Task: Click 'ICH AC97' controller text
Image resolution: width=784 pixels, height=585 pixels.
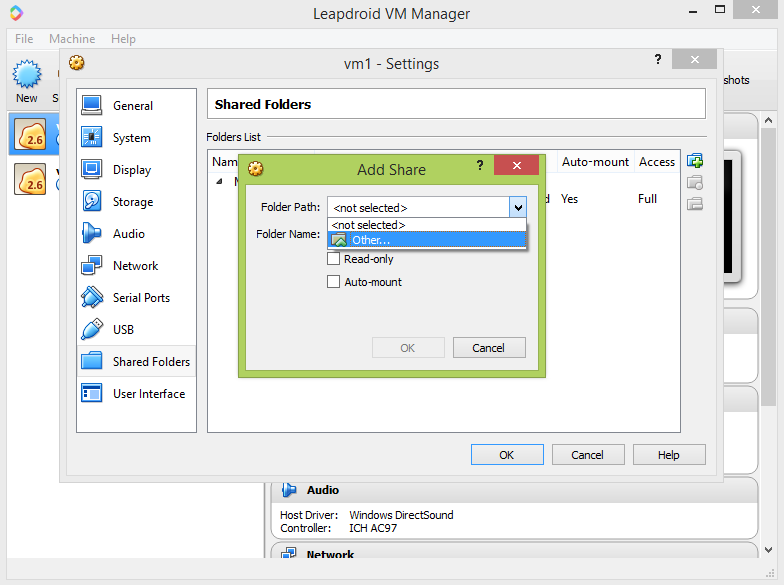Action: (x=373, y=528)
